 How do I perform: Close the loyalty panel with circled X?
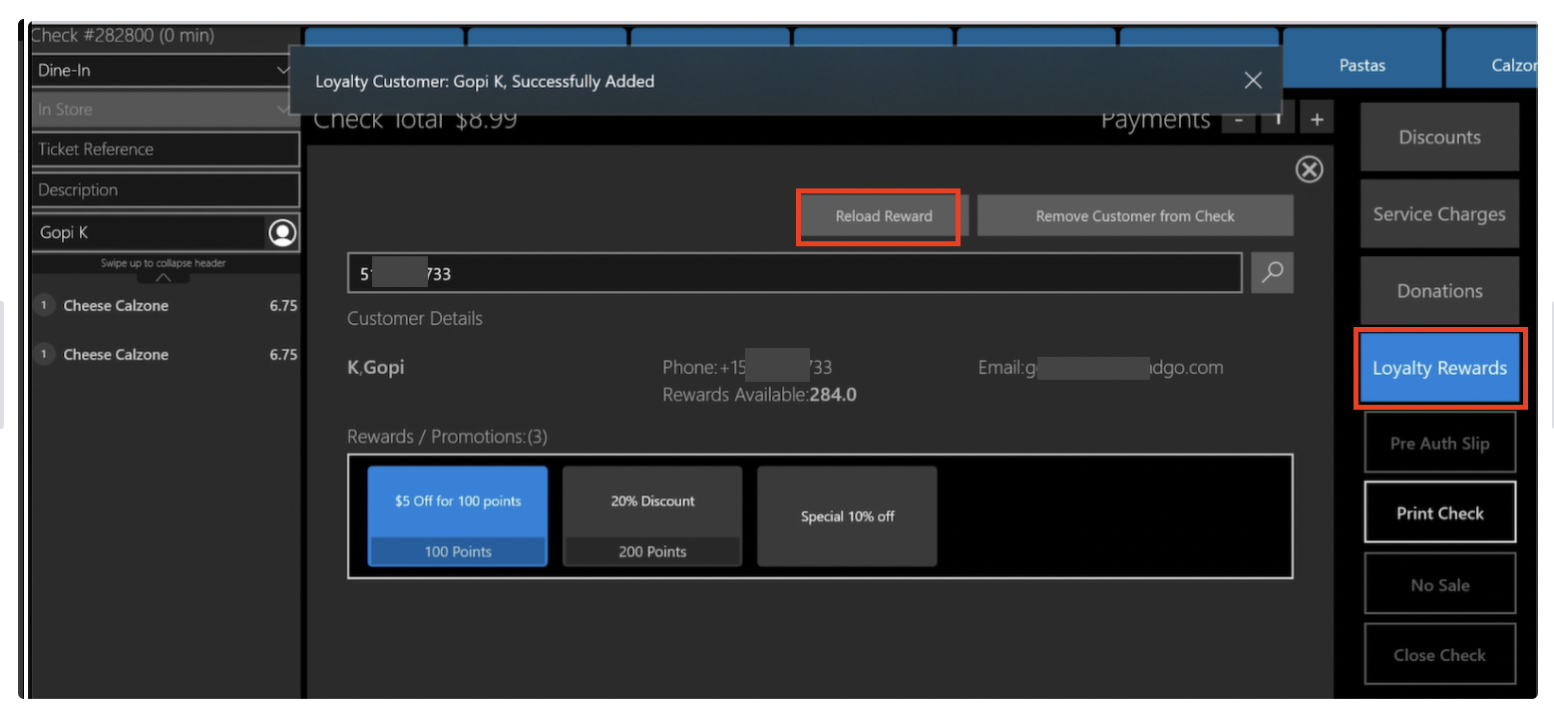click(1309, 170)
